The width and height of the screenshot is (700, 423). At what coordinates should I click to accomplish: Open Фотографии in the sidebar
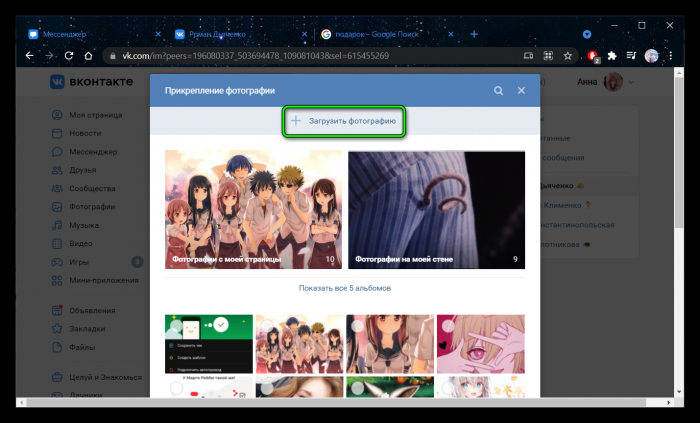pos(83,207)
